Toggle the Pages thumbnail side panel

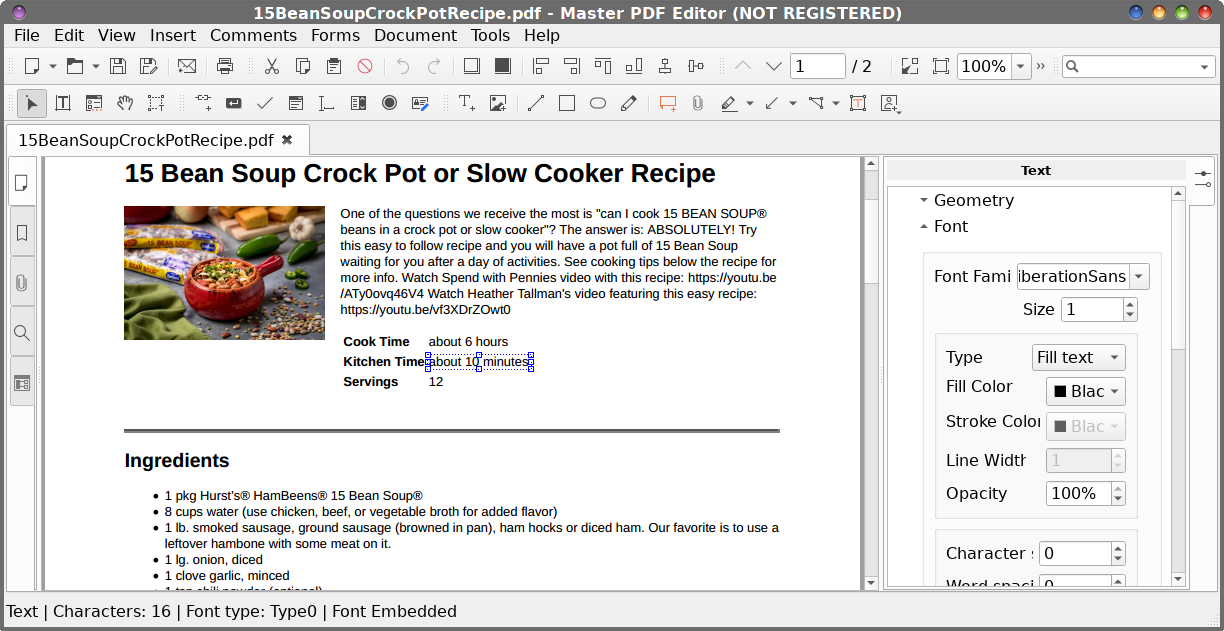21,182
